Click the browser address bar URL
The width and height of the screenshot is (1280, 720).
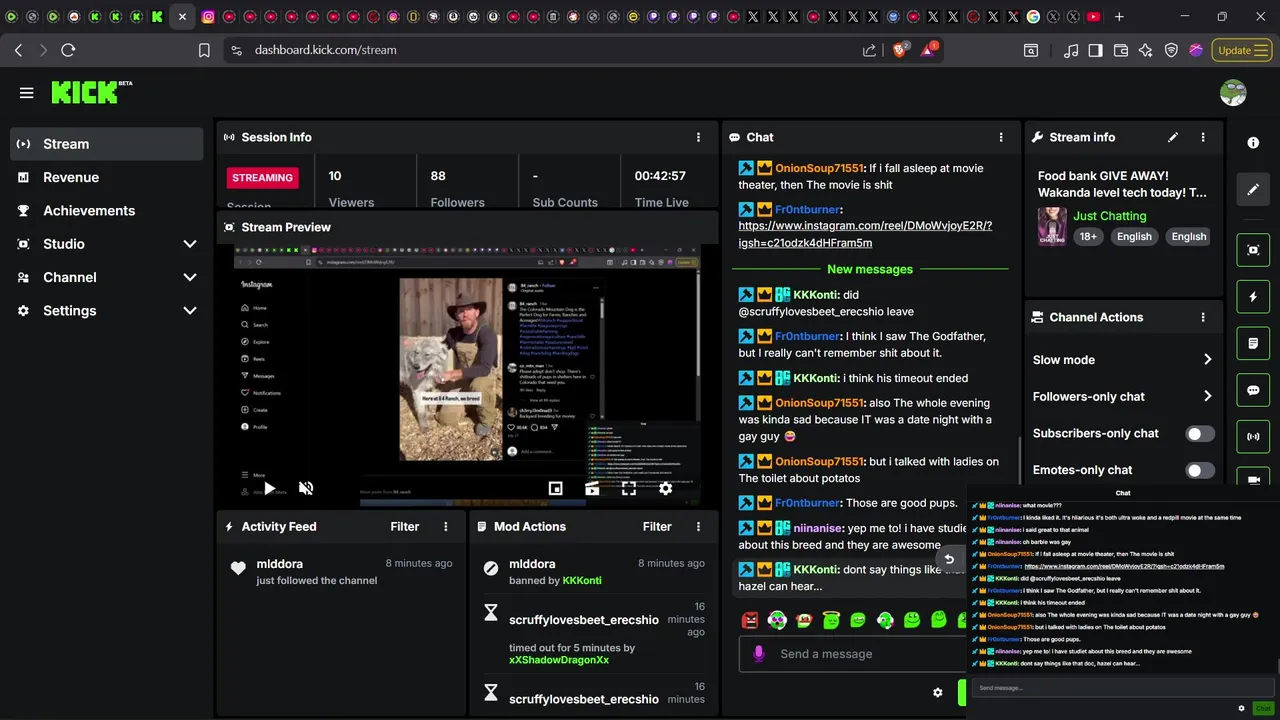click(x=325, y=50)
